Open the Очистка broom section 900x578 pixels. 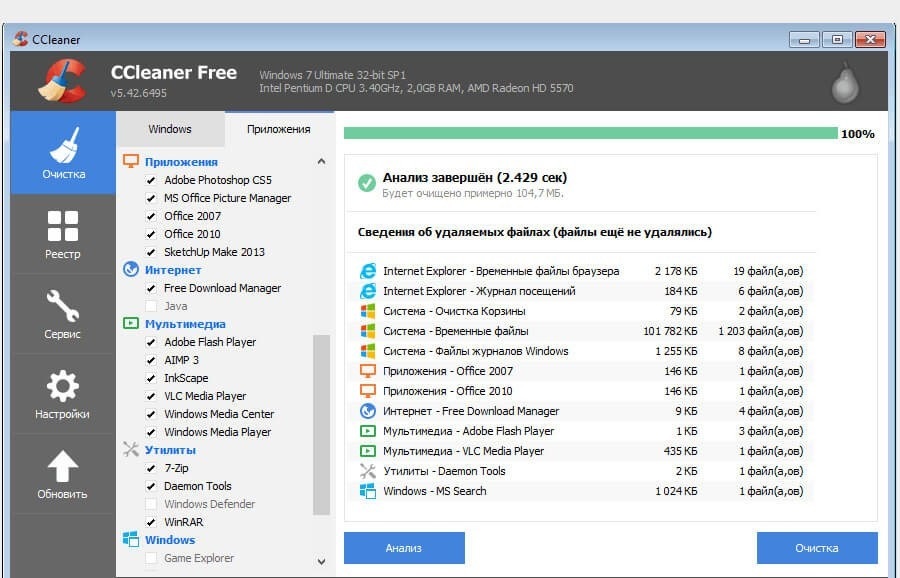tap(63, 153)
